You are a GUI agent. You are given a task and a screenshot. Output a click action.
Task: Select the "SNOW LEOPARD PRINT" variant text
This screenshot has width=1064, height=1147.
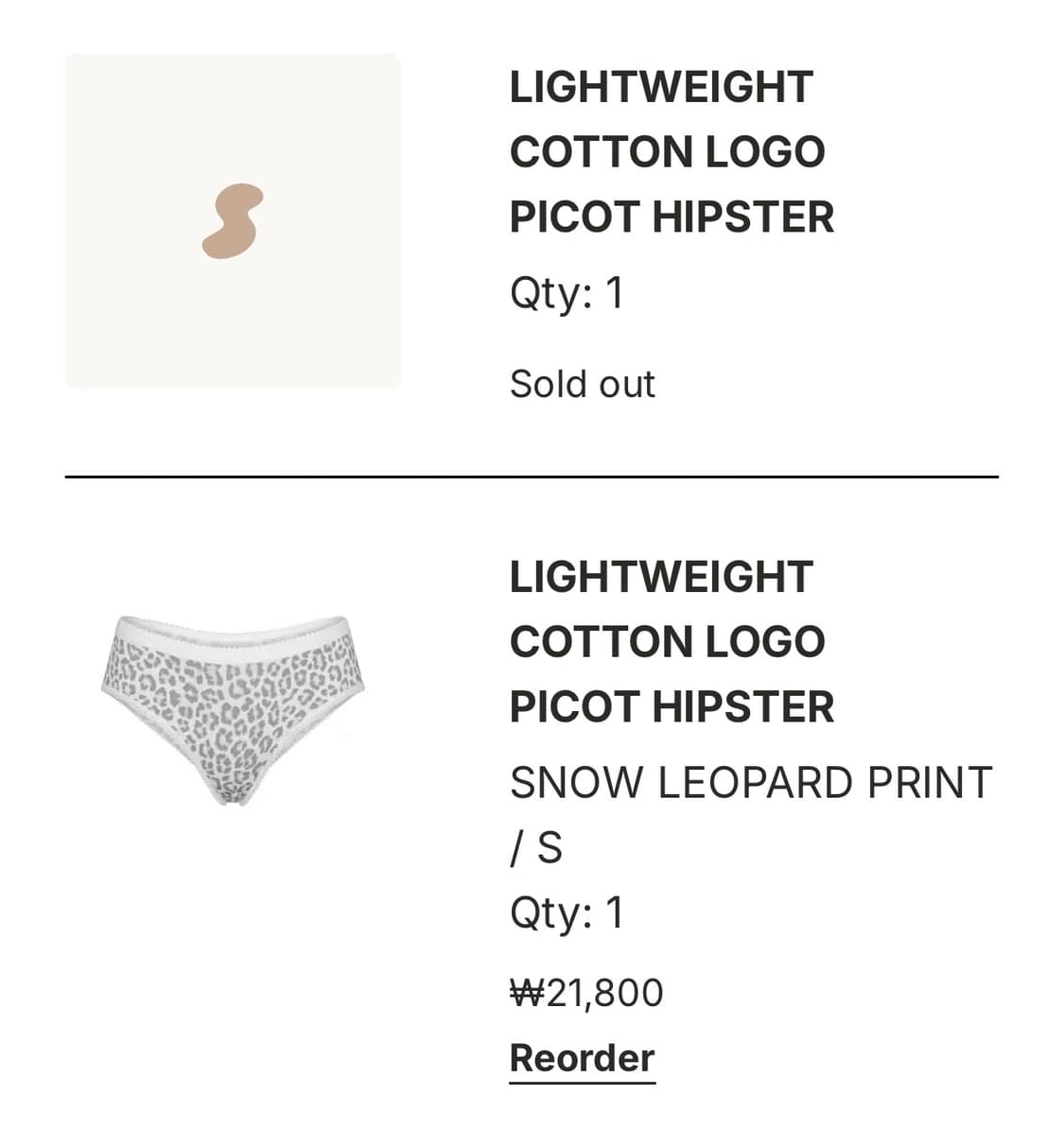point(750,783)
